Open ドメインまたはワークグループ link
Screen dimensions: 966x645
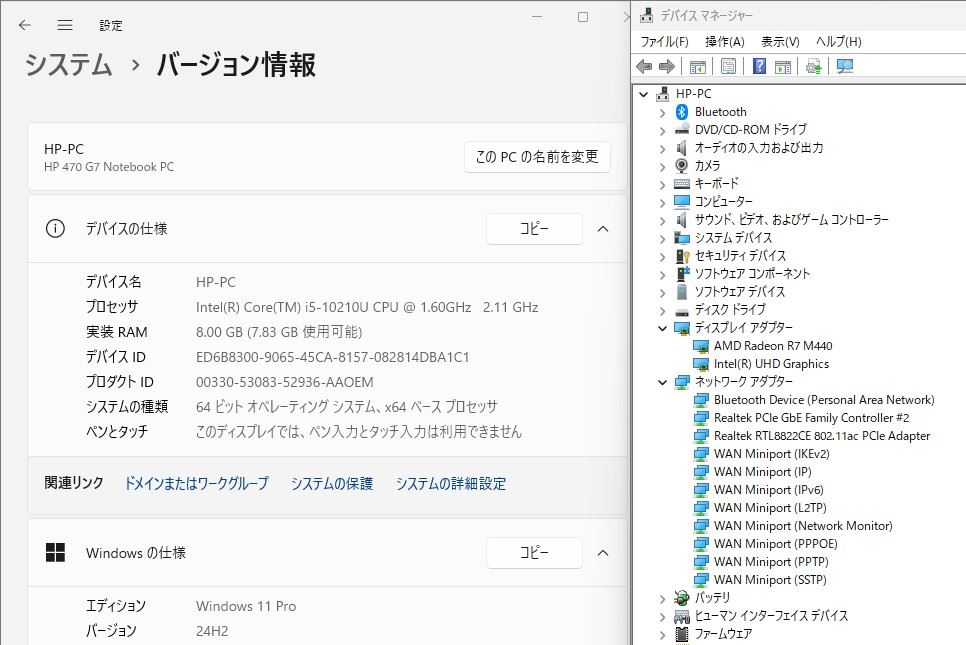[197, 483]
